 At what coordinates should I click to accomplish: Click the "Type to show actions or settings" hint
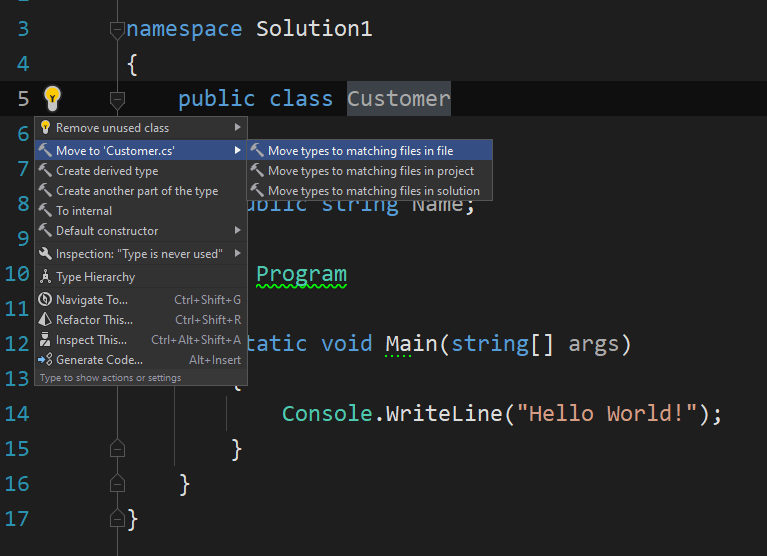point(111,378)
